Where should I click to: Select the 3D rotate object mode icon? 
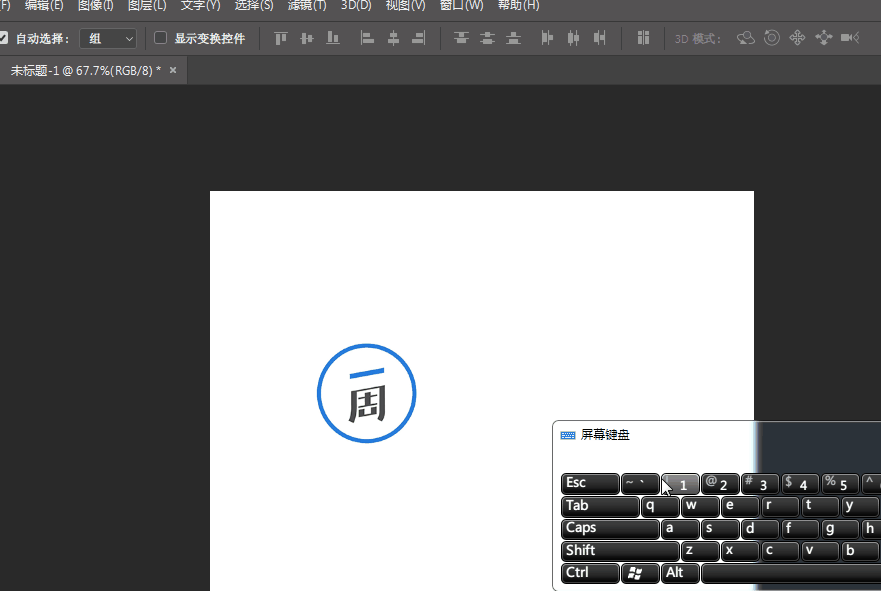(746, 38)
